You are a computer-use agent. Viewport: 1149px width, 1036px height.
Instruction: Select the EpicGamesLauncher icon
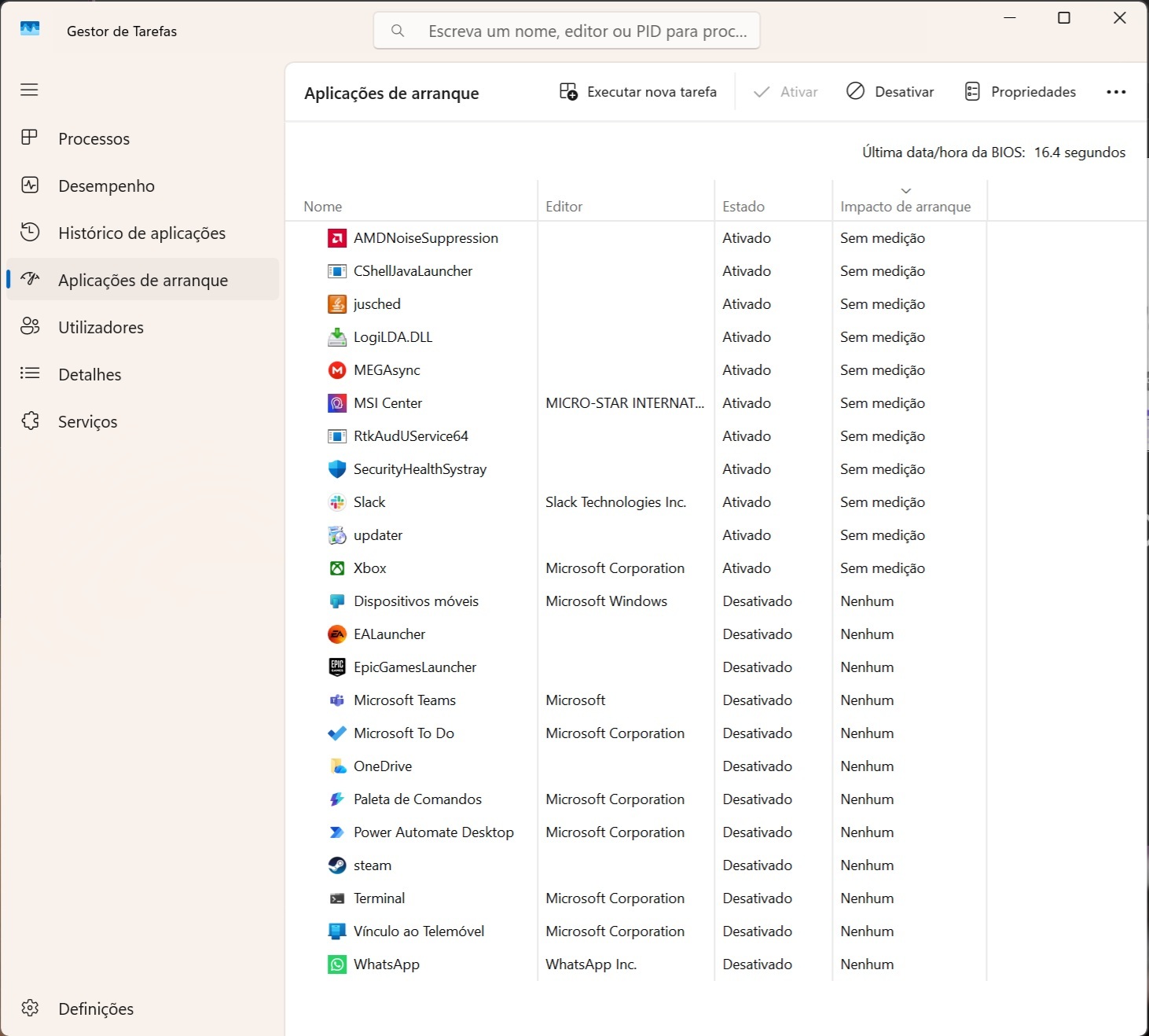tap(337, 667)
